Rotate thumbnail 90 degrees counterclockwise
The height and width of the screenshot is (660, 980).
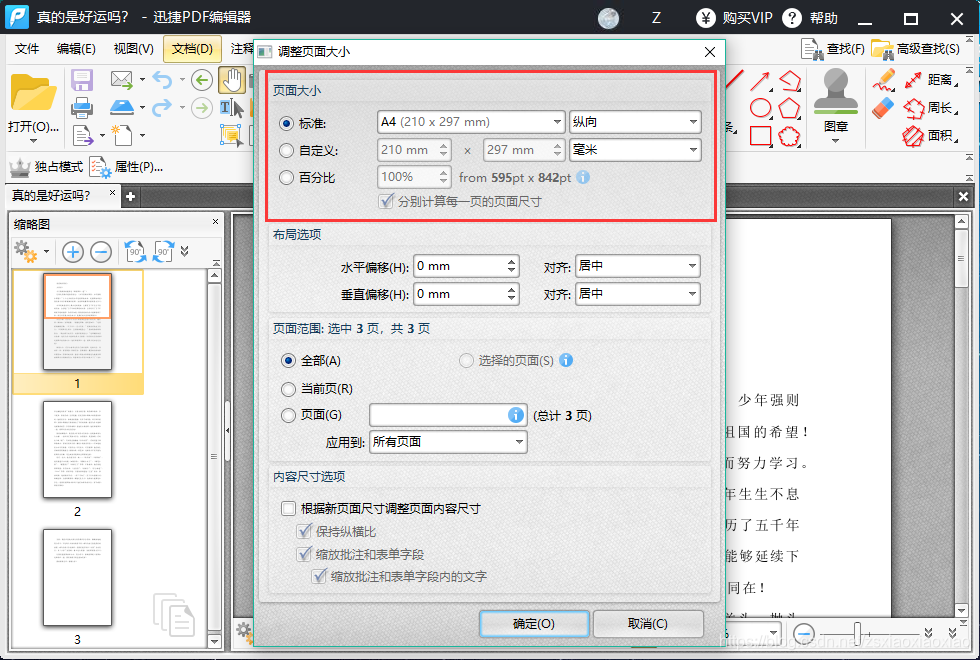[135, 252]
